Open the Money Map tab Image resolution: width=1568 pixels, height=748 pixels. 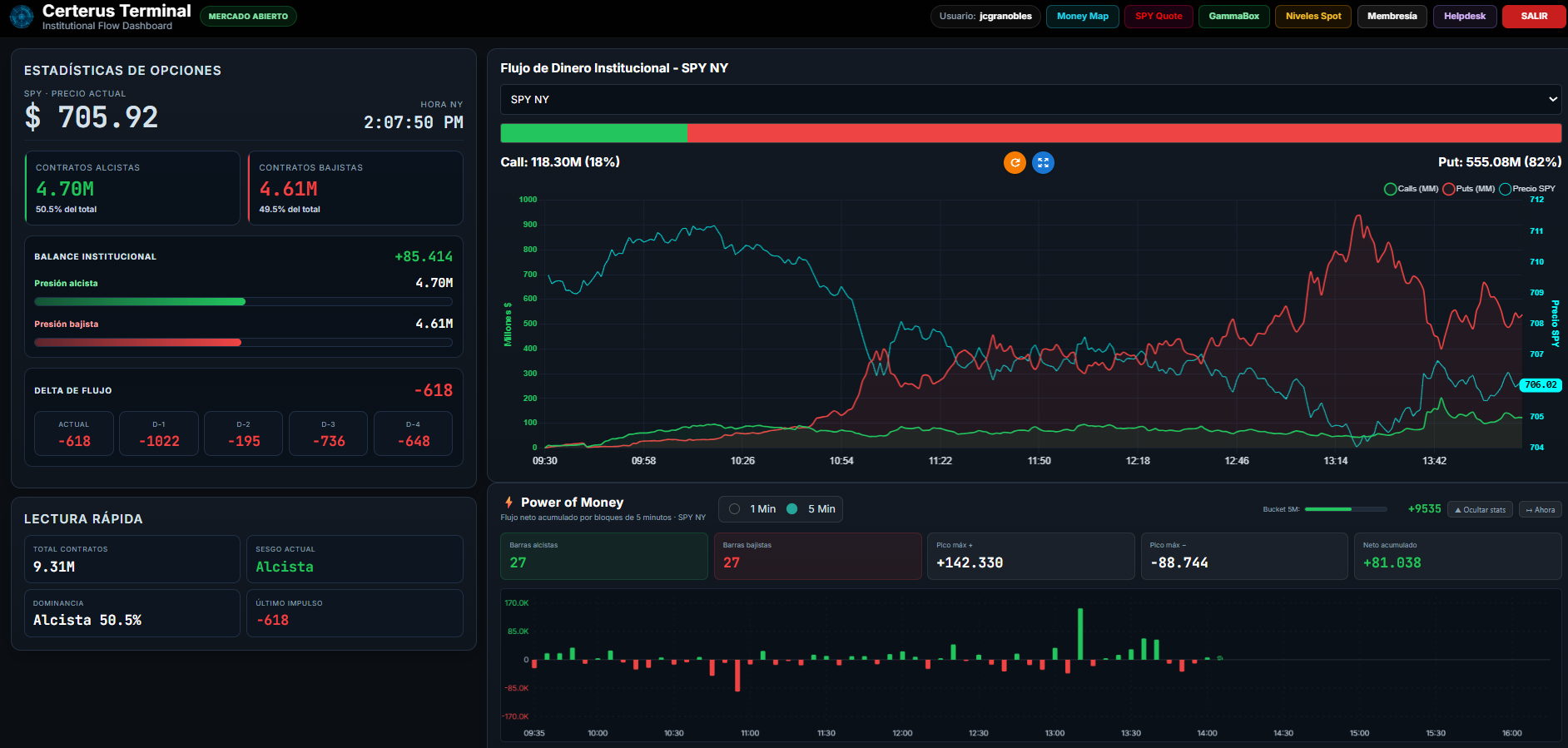(x=1082, y=17)
